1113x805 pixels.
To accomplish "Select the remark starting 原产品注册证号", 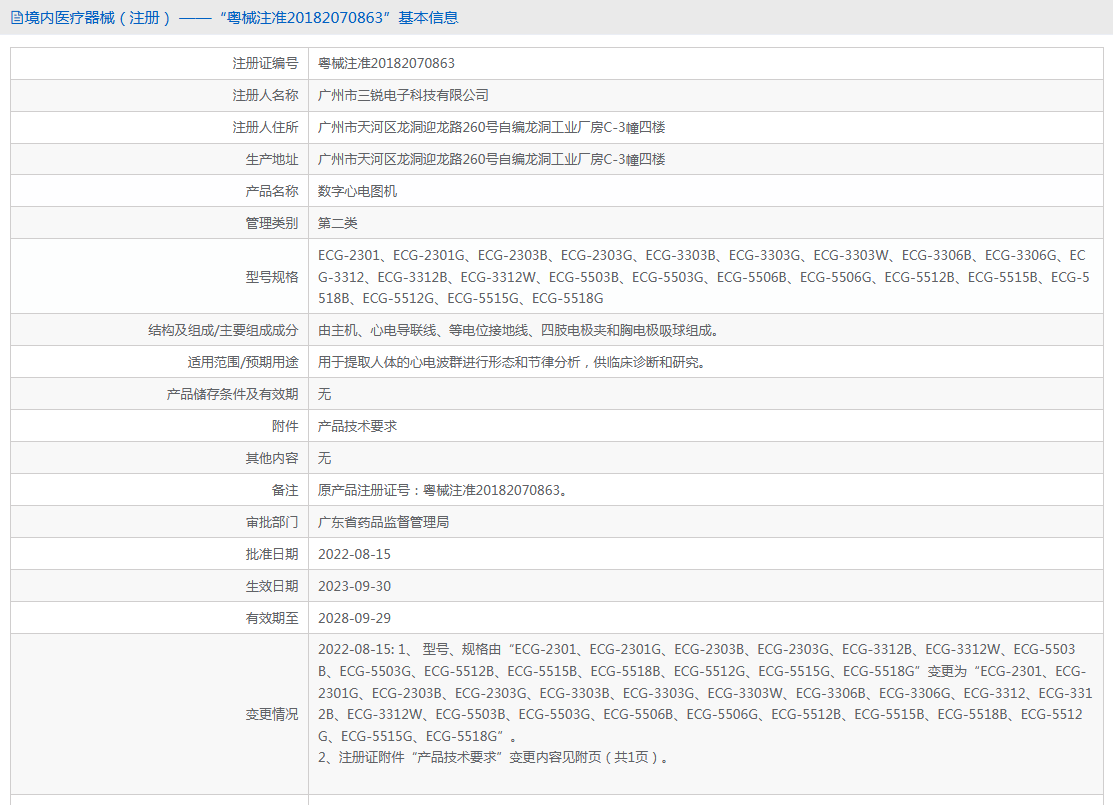I will point(445,490).
